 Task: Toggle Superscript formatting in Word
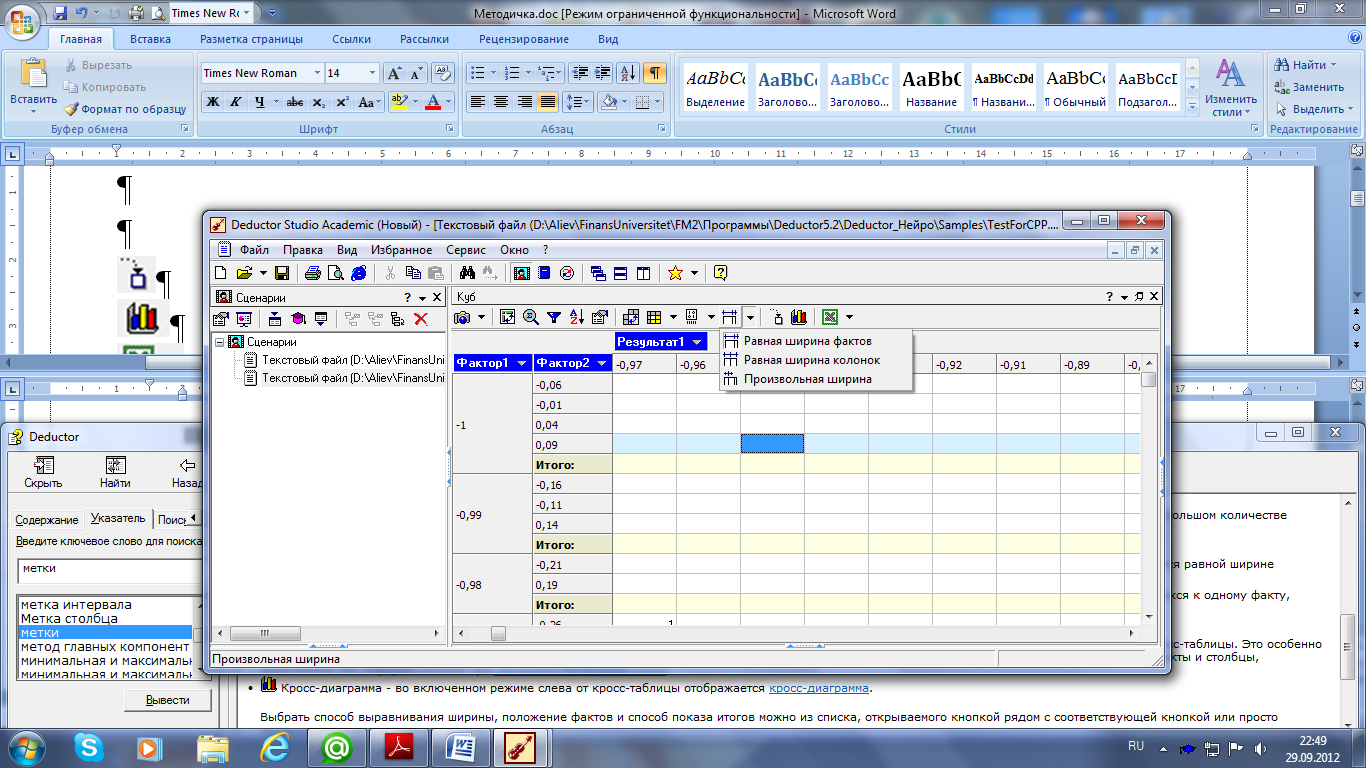click(x=342, y=102)
